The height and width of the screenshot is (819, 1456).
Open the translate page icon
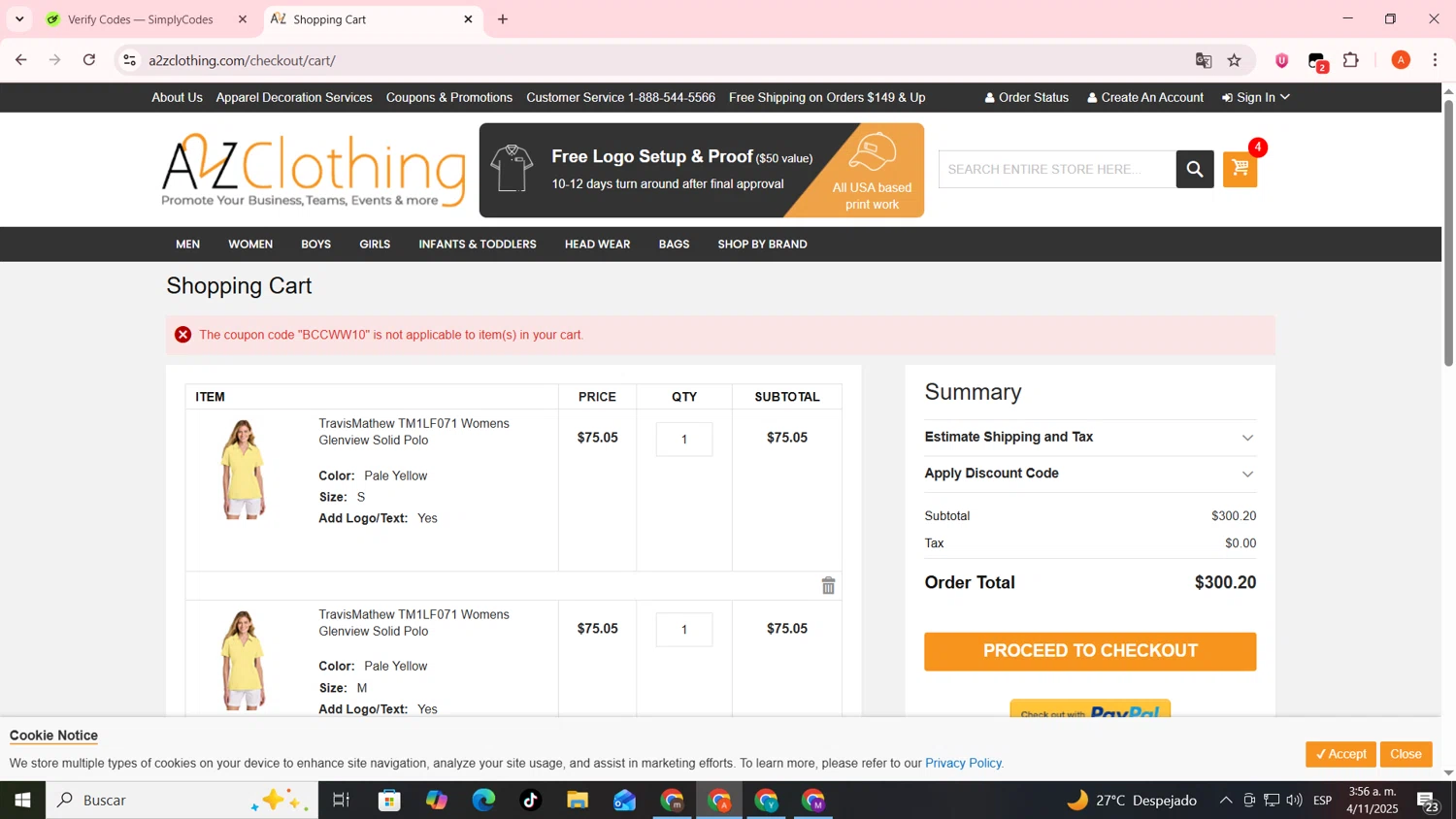click(x=1204, y=60)
